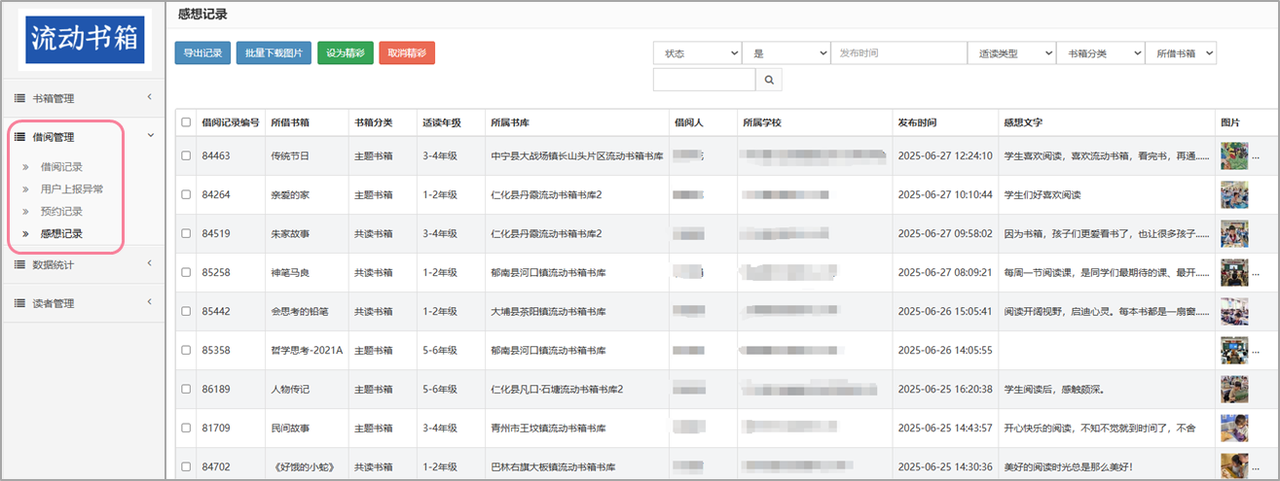Click the 借阅记录编号 column header
Viewport: 1280px width, 481px height.
pos(231,122)
